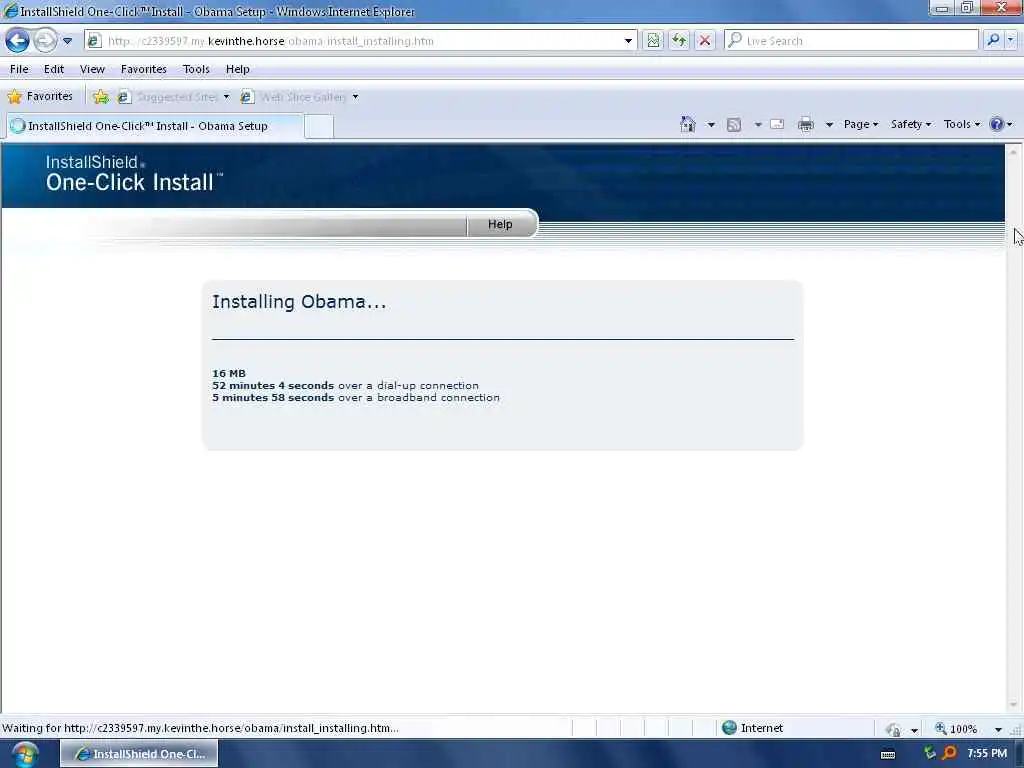Click the Internet security zone status
Viewport: 1024px width, 768px height.
(752, 728)
